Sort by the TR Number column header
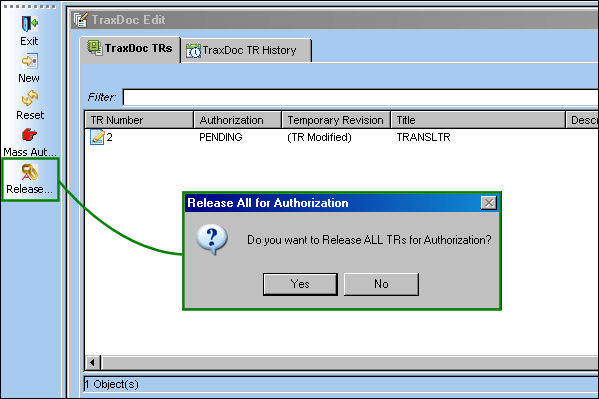Viewport: 599px width, 399px height. click(x=139, y=120)
